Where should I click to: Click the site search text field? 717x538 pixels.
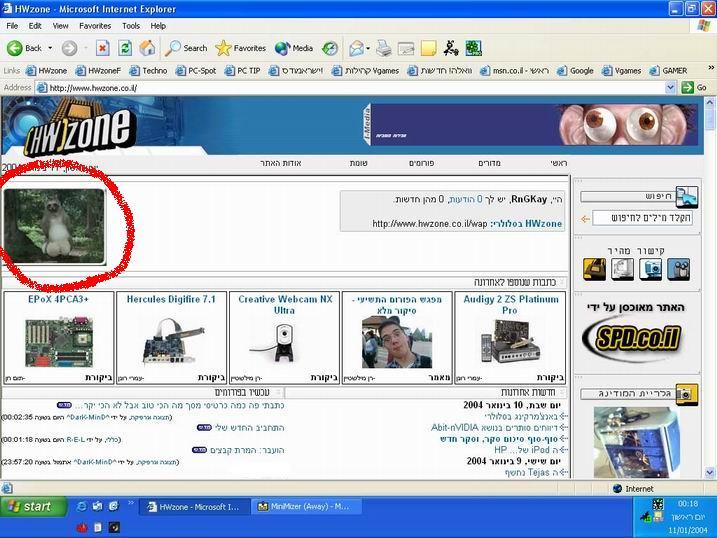coord(642,218)
